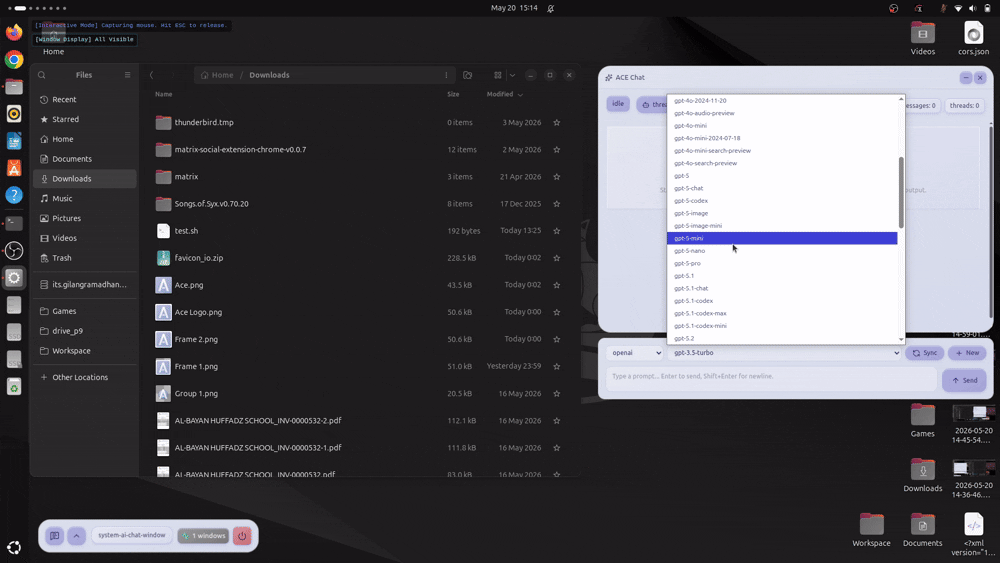Open the Workspace desktop folder
This screenshot has width=1000, height=563.
(871, 530)
